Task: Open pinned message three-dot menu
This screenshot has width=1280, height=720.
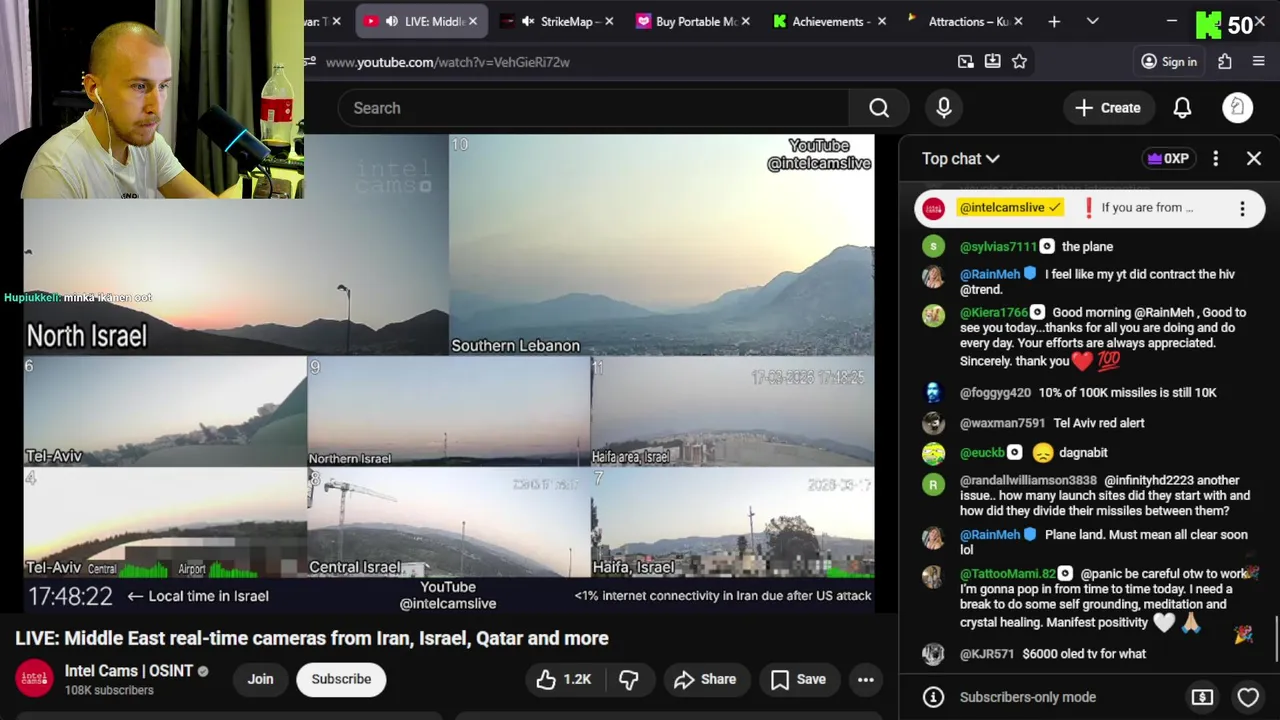Action: pos(1242,208)
